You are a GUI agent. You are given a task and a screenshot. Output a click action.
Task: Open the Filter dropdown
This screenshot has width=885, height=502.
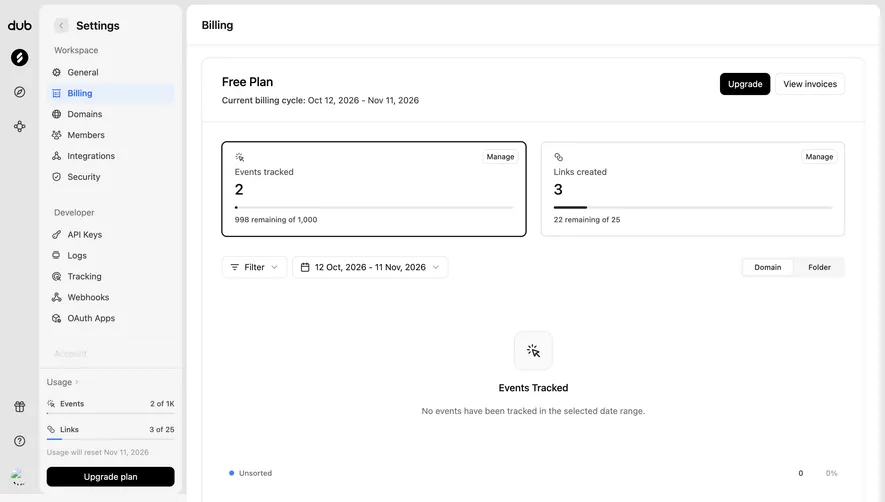pos(255,267)
